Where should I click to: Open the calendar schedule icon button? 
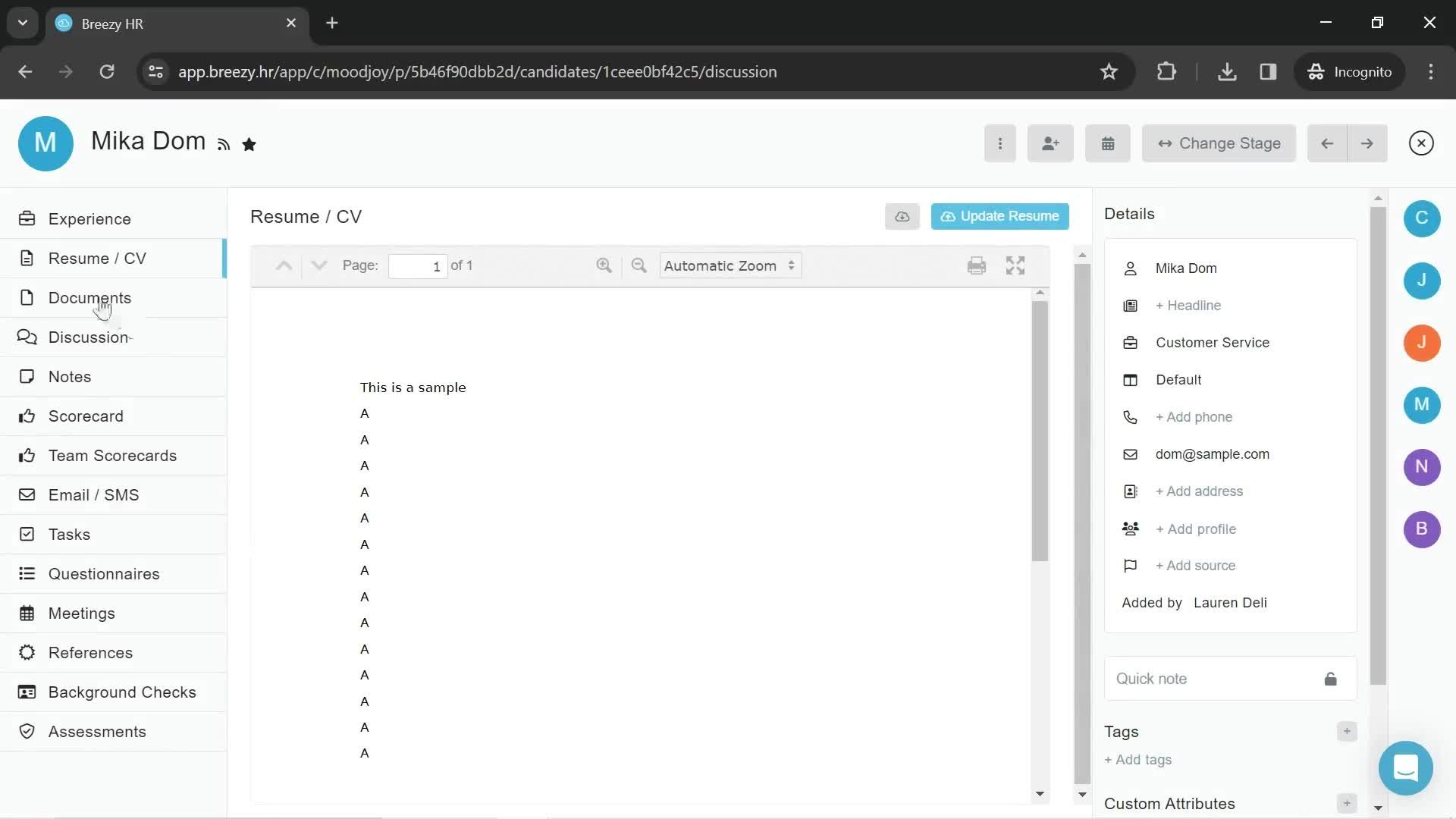(x=1108, y=143)
